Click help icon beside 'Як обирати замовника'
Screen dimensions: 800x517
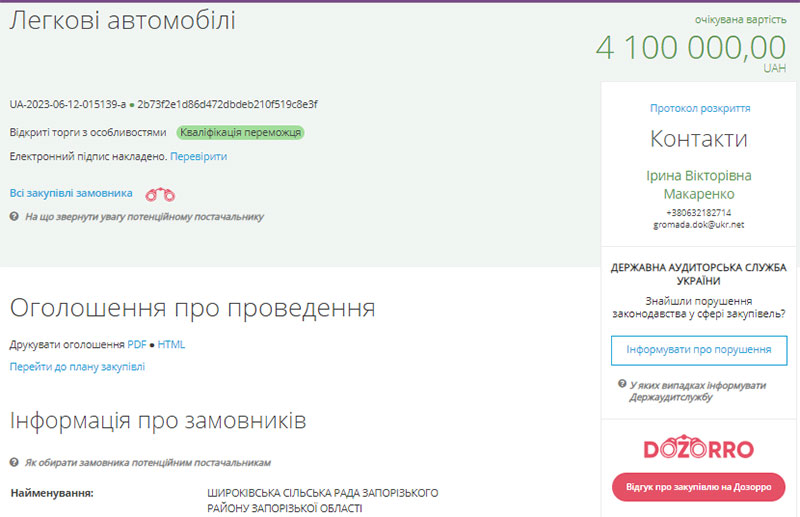(x=14, y=462)
